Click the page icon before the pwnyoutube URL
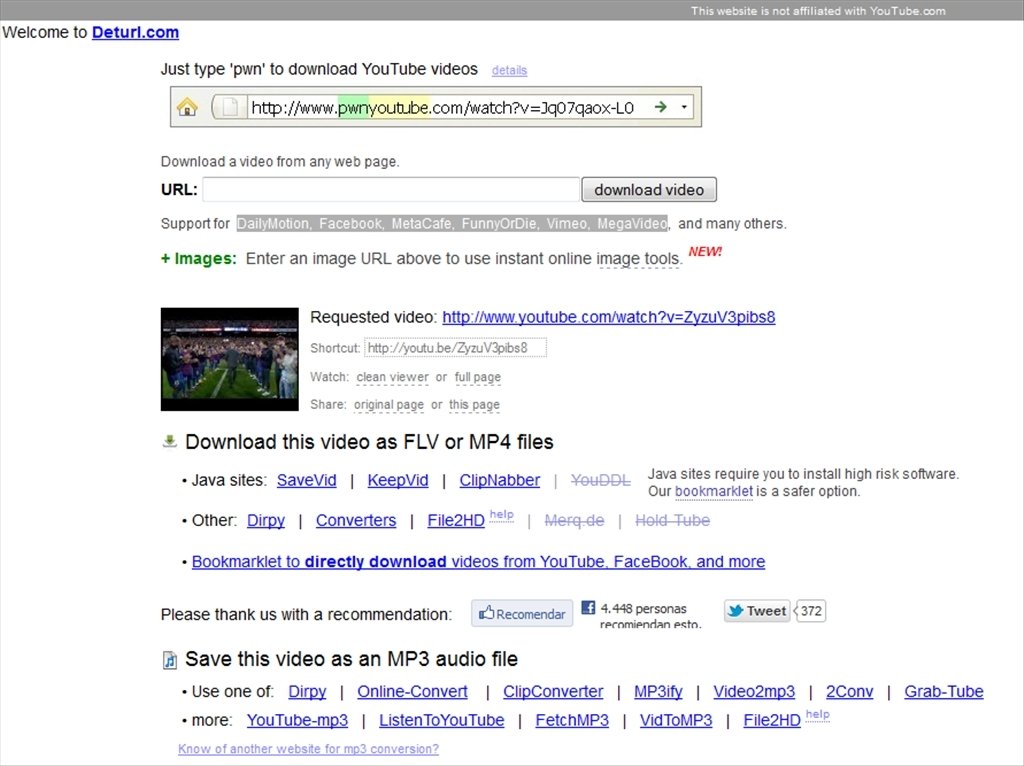The height and width of the screenshot is (766, 1024). click(230, 106)
